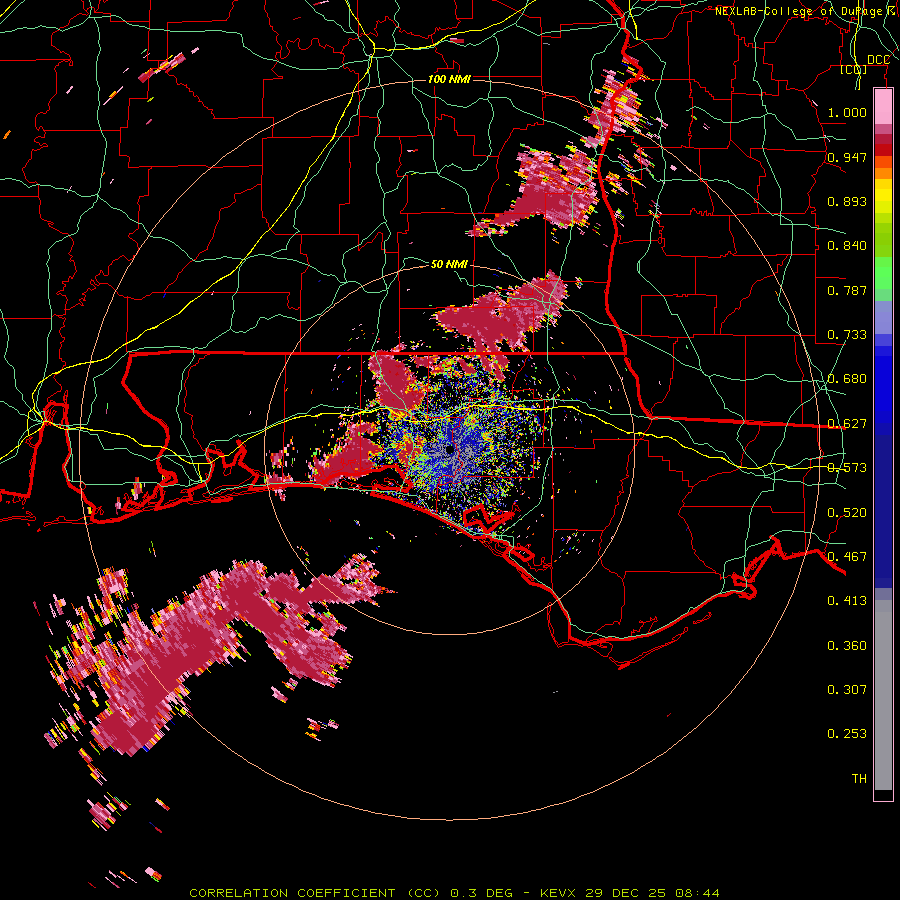Click the 0.307 color scale value
The height and width of the screenshot is (900, 900).
(847, 689)
